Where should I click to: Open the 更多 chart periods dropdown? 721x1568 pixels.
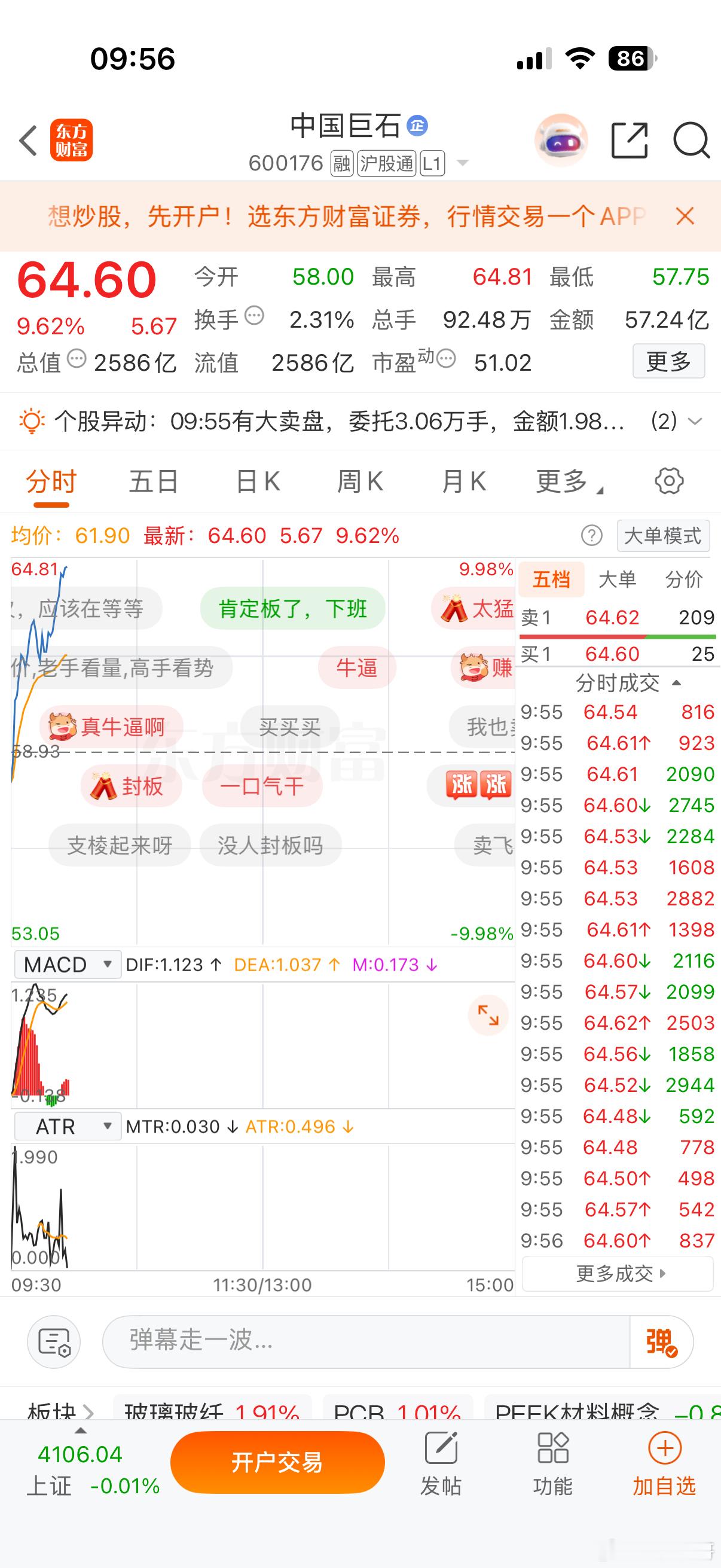point(569,481)
